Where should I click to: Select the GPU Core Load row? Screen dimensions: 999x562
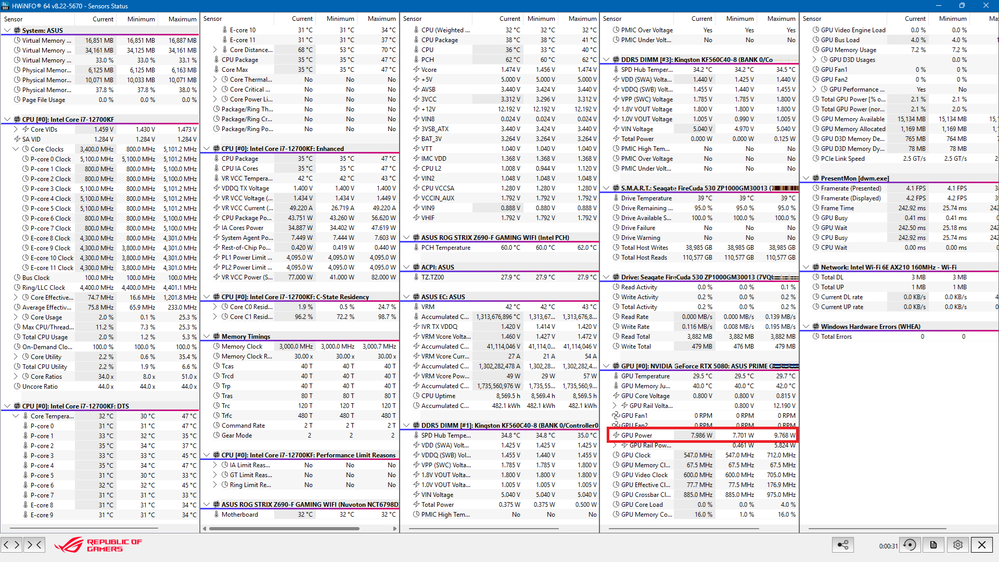coord(700,504)
